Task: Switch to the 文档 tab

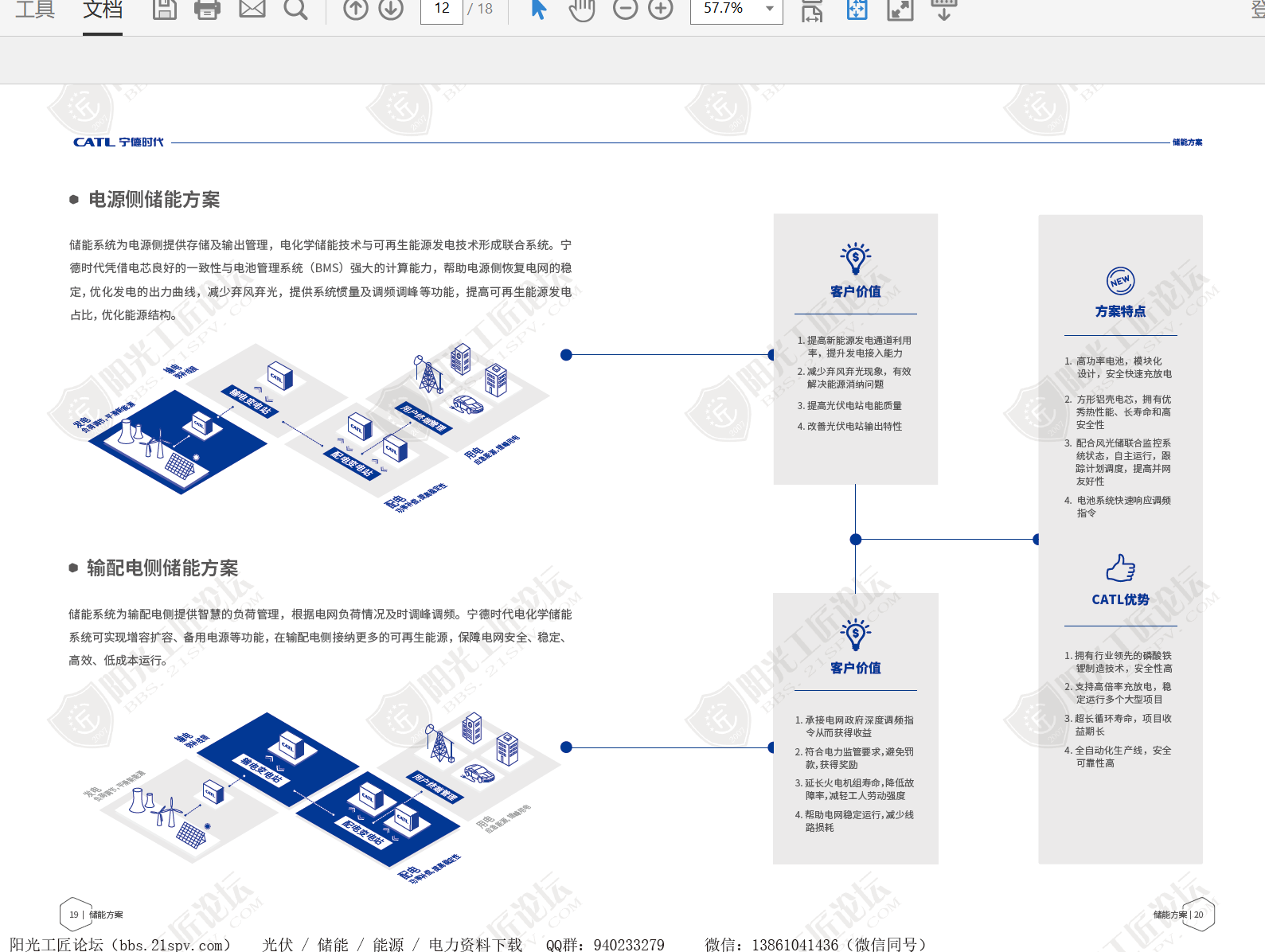Action: coord(103,10)
